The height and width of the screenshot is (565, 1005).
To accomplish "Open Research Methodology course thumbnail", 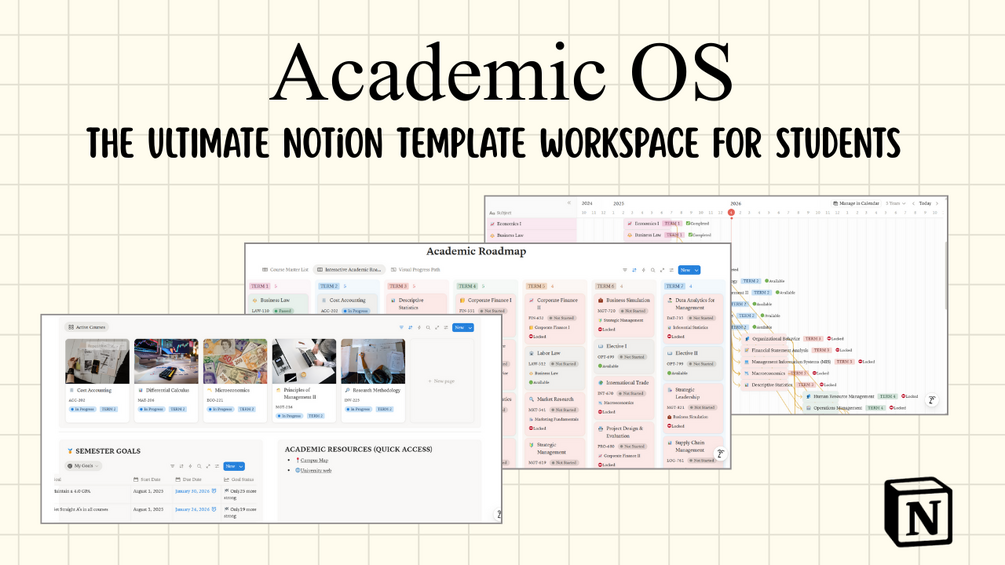I will tap(373, 361).
